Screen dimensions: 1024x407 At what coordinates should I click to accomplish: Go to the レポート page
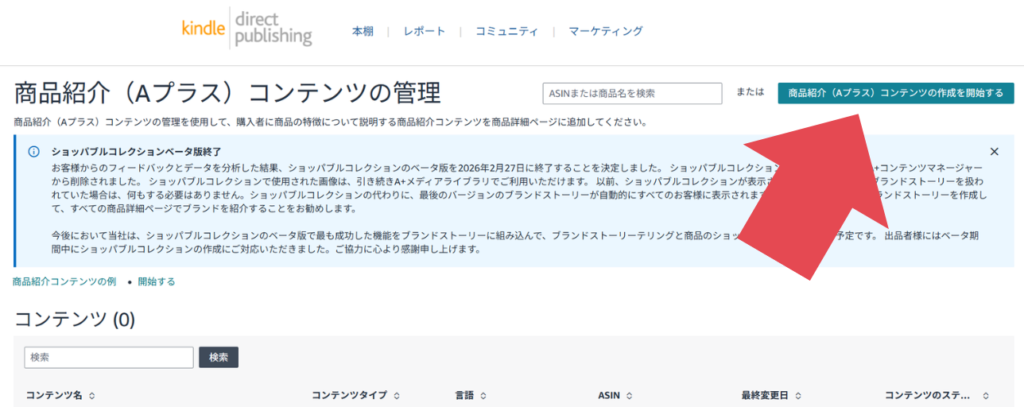[424, 31]
